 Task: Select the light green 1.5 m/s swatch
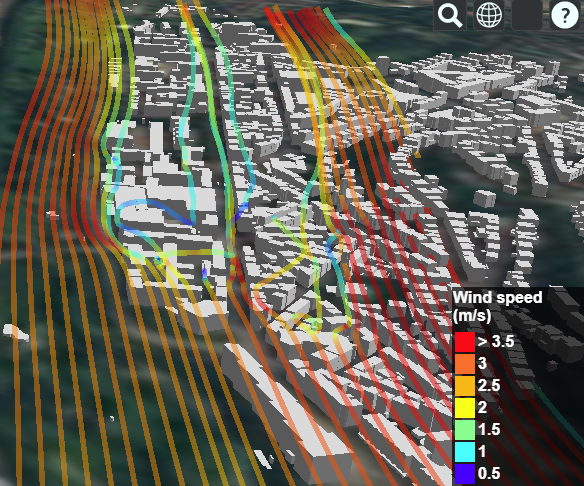tap(465, 430)
